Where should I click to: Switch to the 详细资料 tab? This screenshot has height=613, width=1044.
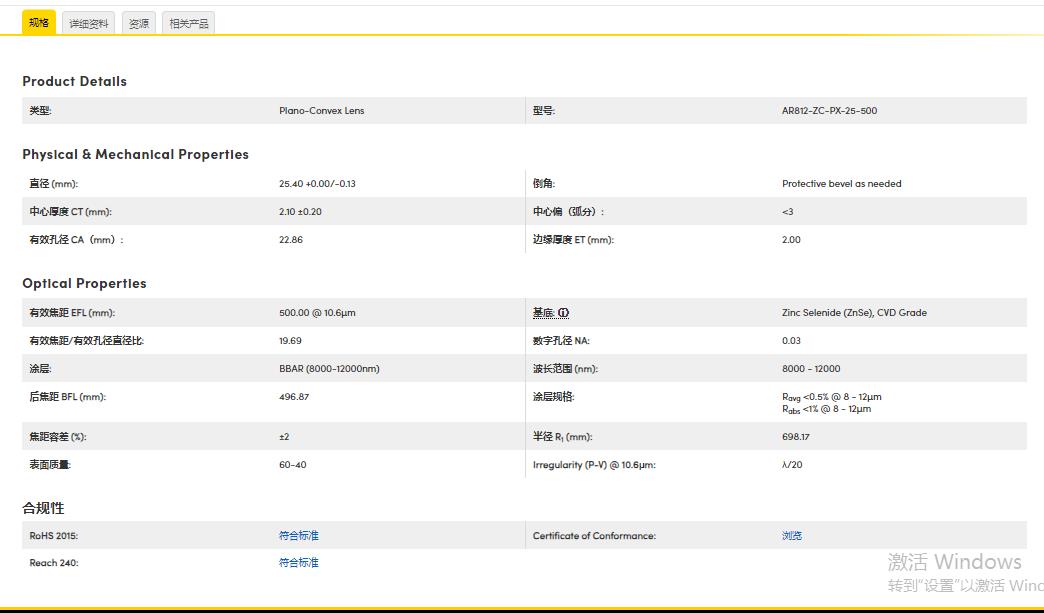coord(89,21)
